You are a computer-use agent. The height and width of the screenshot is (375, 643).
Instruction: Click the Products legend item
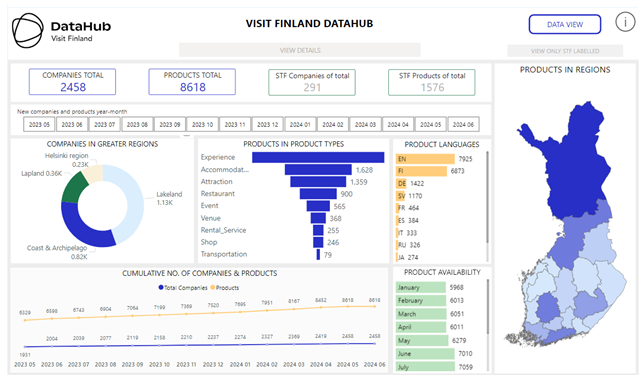(x=224, y=288)
